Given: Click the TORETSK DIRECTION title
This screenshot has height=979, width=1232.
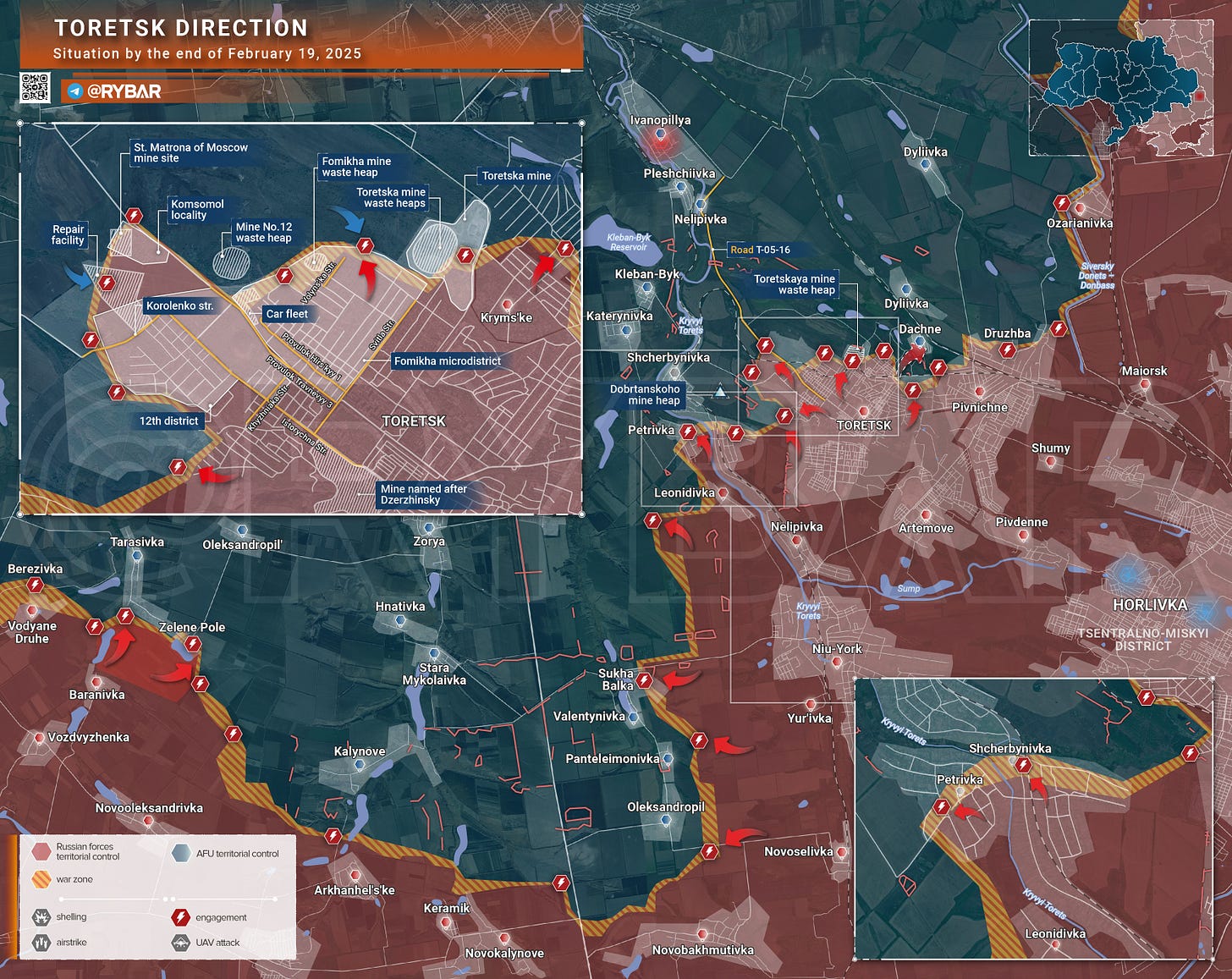Looking at the screenshot, I should (x=181, y=28).
